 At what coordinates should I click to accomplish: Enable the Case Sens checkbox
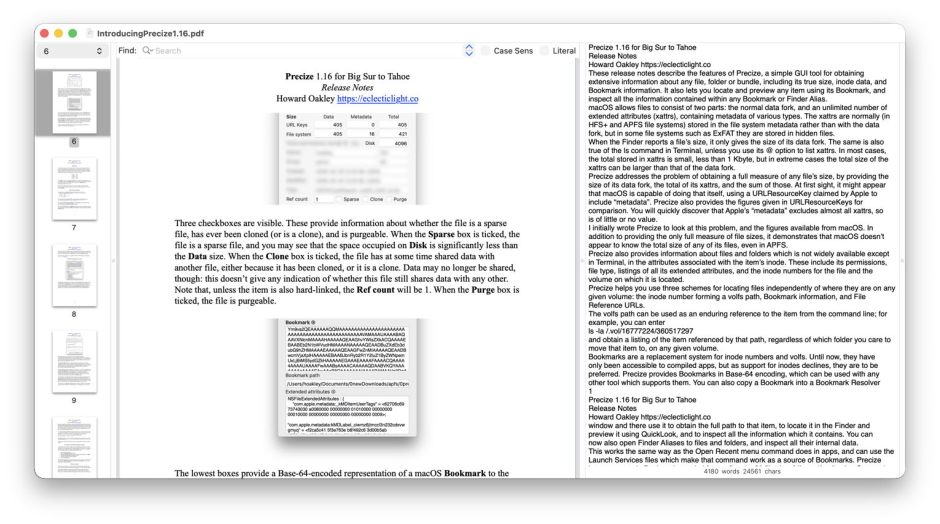(x=485, y=51)
